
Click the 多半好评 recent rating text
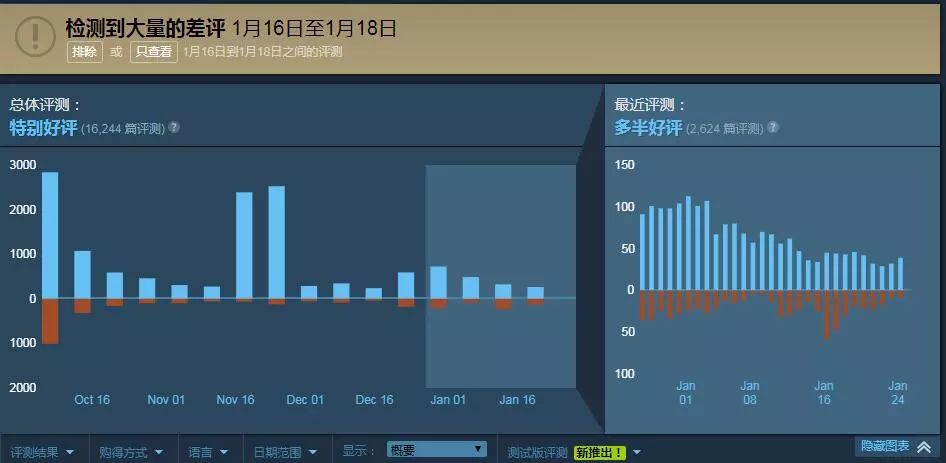648,128
